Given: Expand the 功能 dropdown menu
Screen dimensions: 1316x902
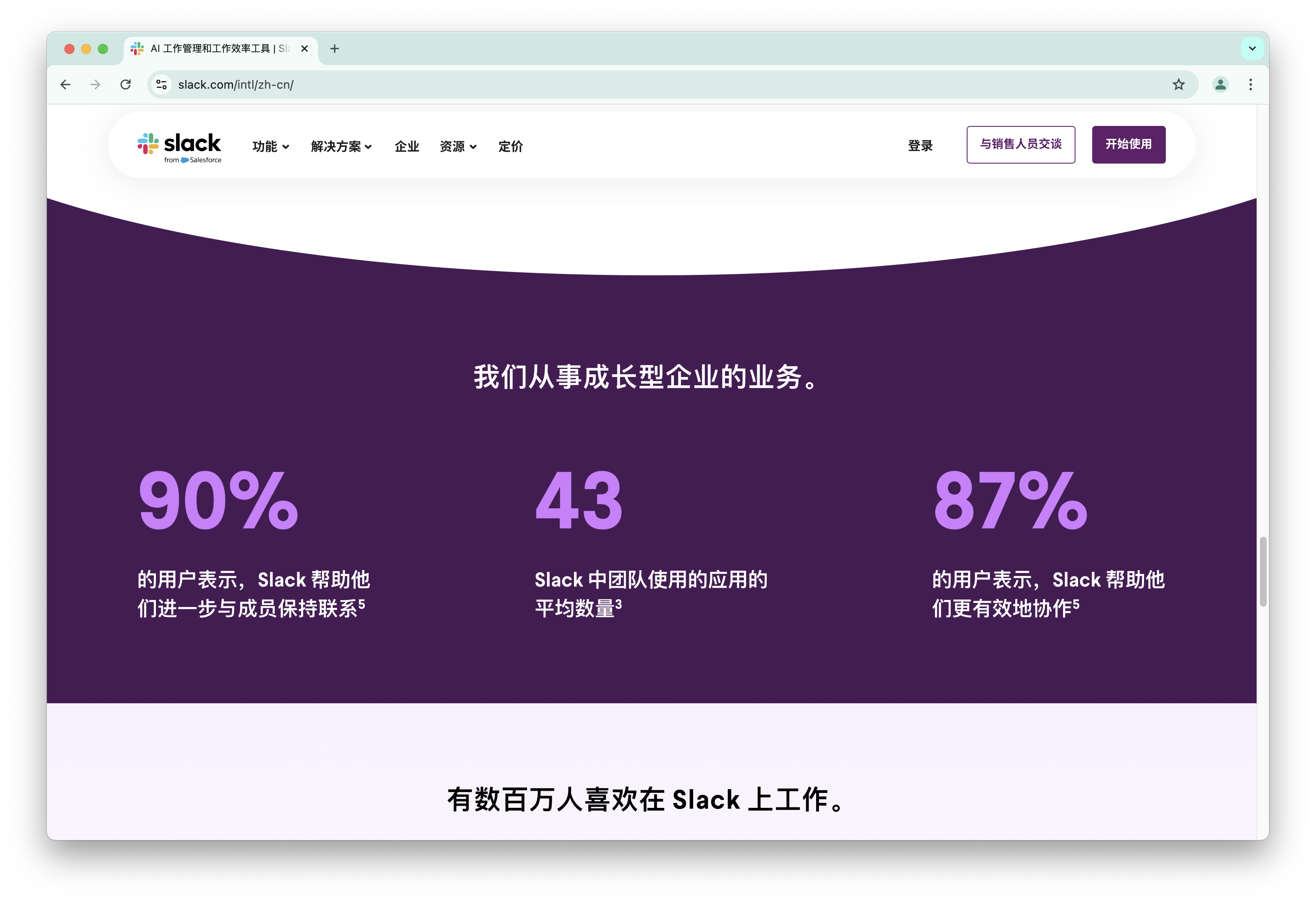Looking at the screenshot, I should pyautogui.click(x=271, y=147).
